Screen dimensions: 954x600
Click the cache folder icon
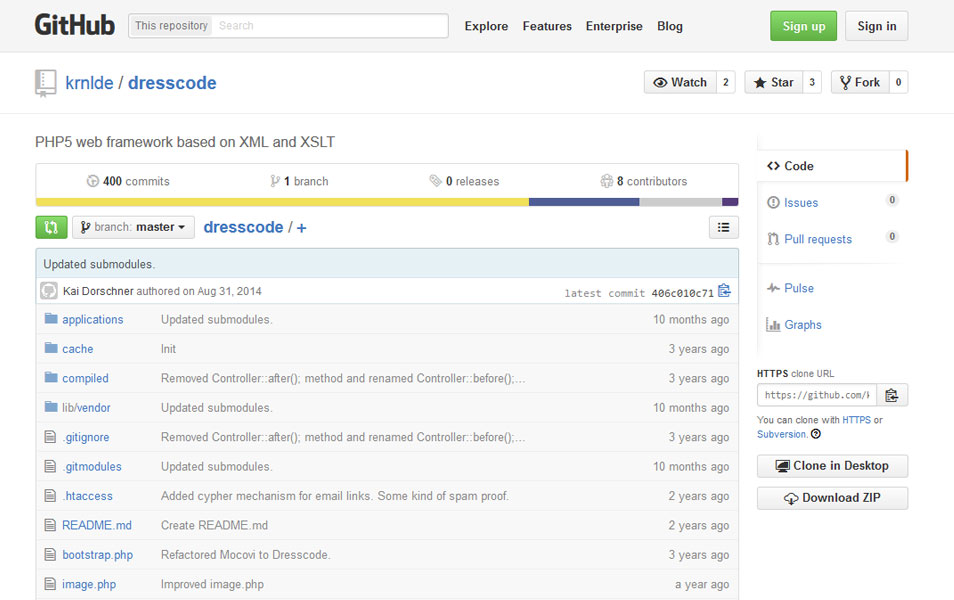[51, 348]
